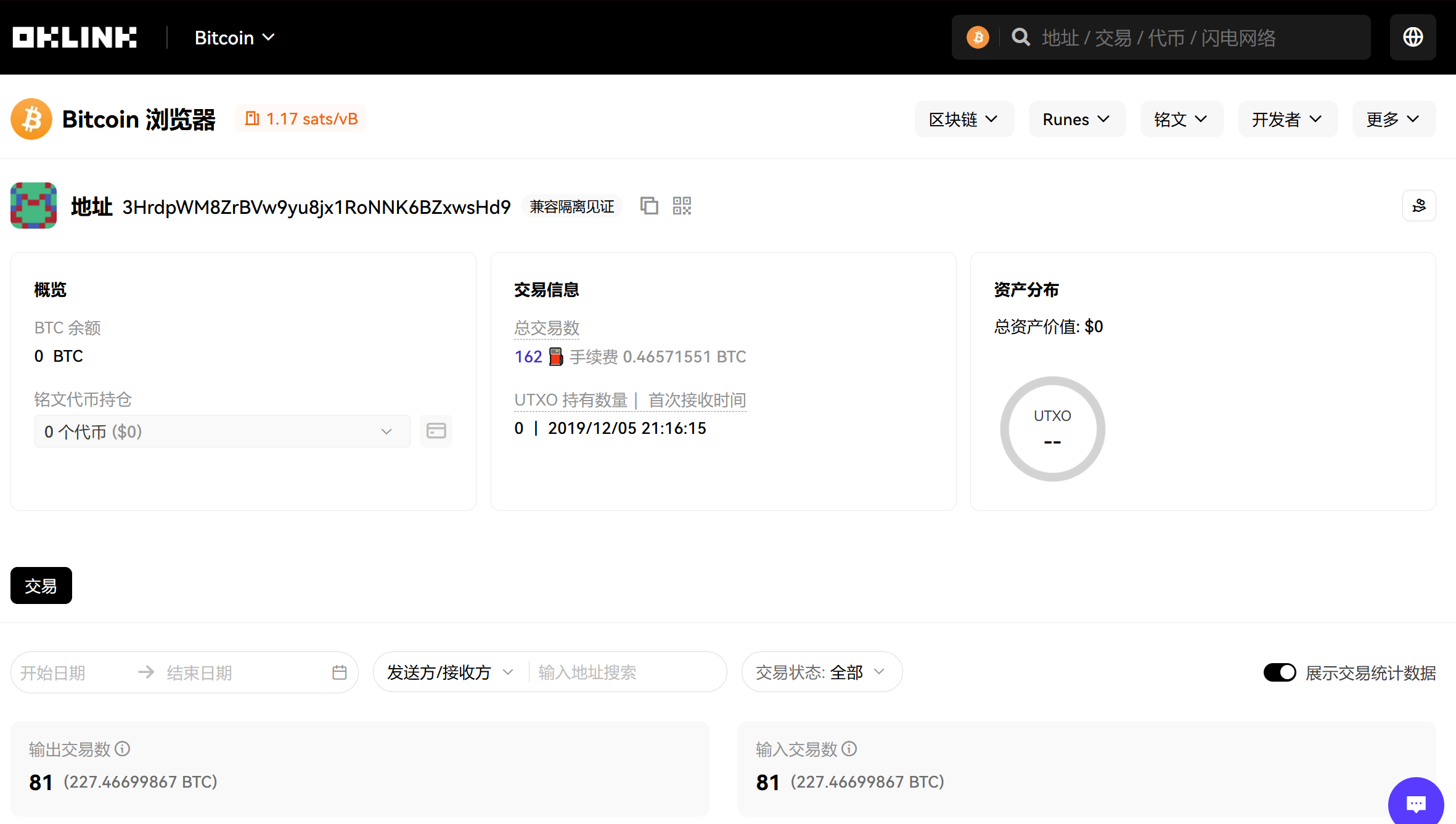Open the Bitcoin chain selector dropdown

coord(234,38)
